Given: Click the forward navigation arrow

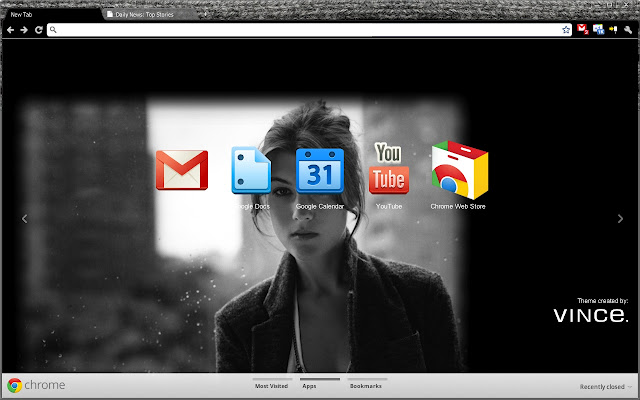Looking at the screenshot, I should click(x=24, y=30).
